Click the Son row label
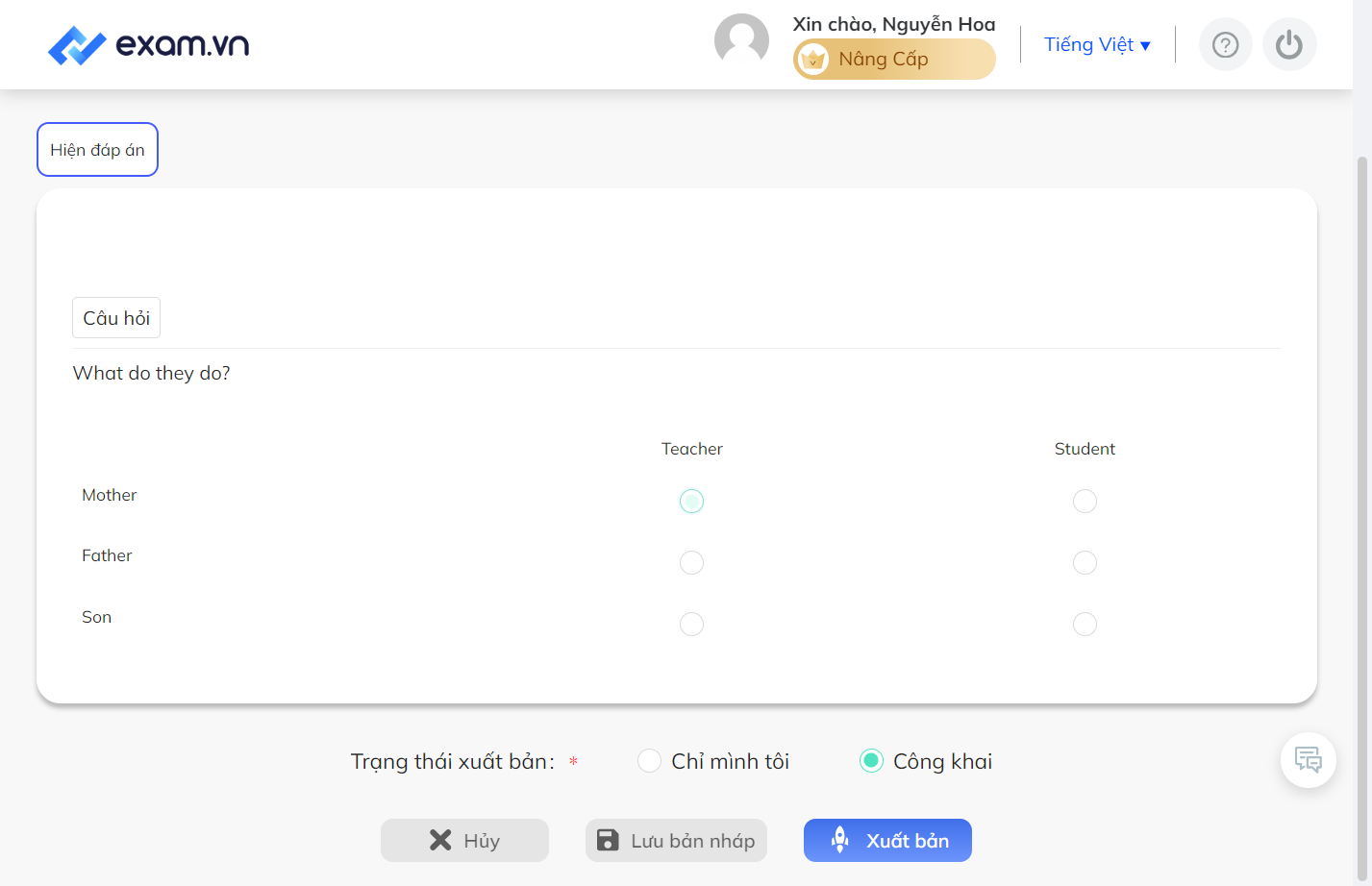This screenshot has width=1372, height=886. 97,617
